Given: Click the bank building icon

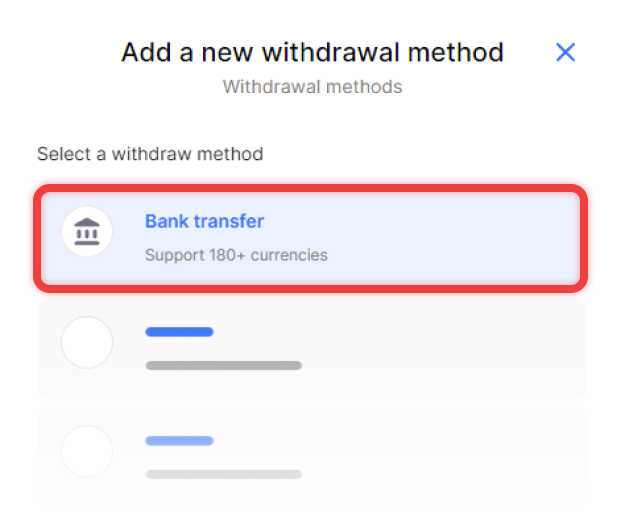Looking at the screenshot, I should pos(87,233).
